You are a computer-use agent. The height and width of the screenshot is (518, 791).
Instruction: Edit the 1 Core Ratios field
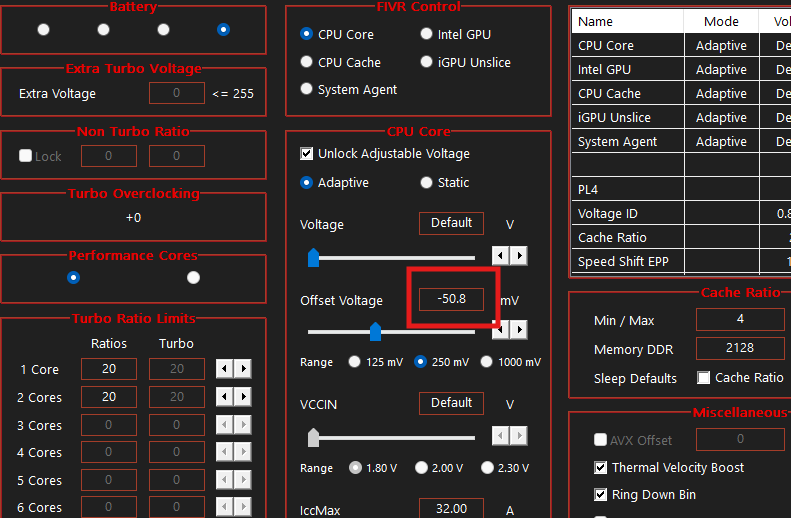[109, 369]
